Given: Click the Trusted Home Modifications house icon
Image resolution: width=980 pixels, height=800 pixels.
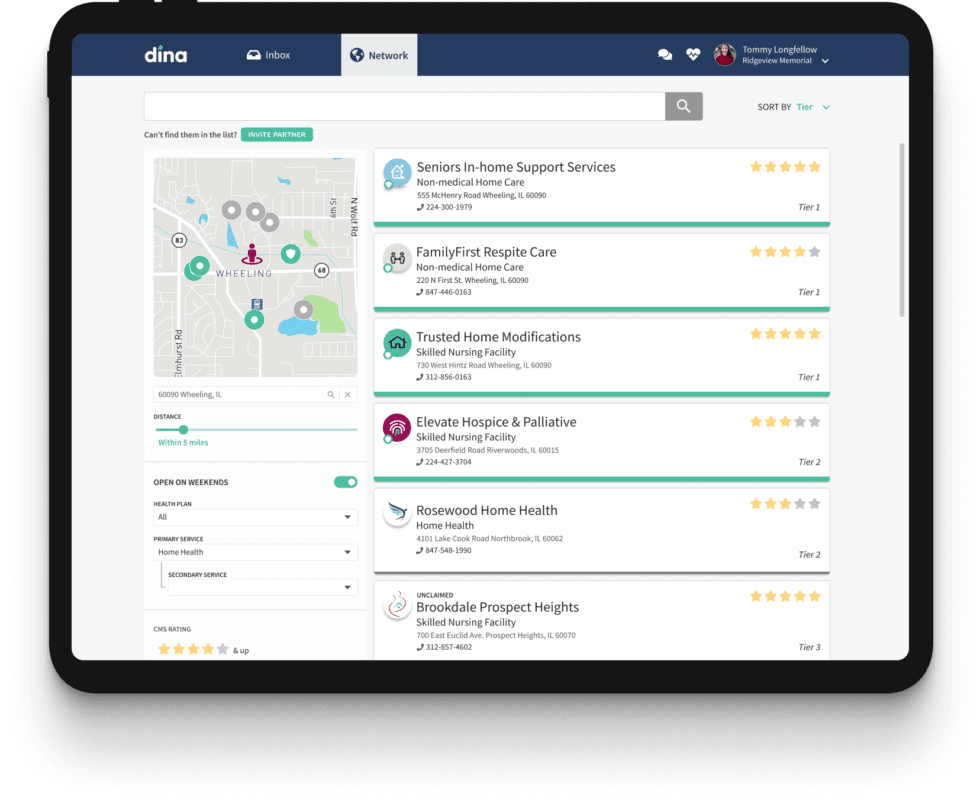Looking at the screenshot, I should (x=396, y=343).
